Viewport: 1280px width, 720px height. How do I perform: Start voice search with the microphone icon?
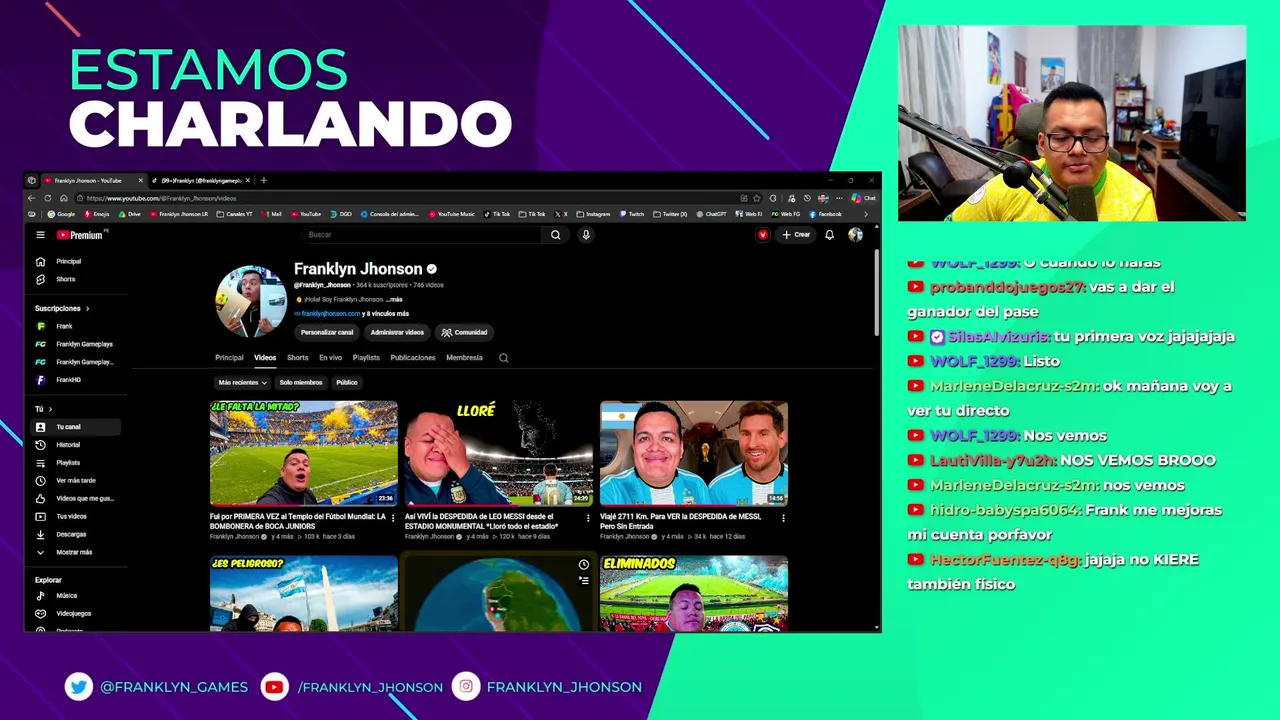(x=586, y=235)
